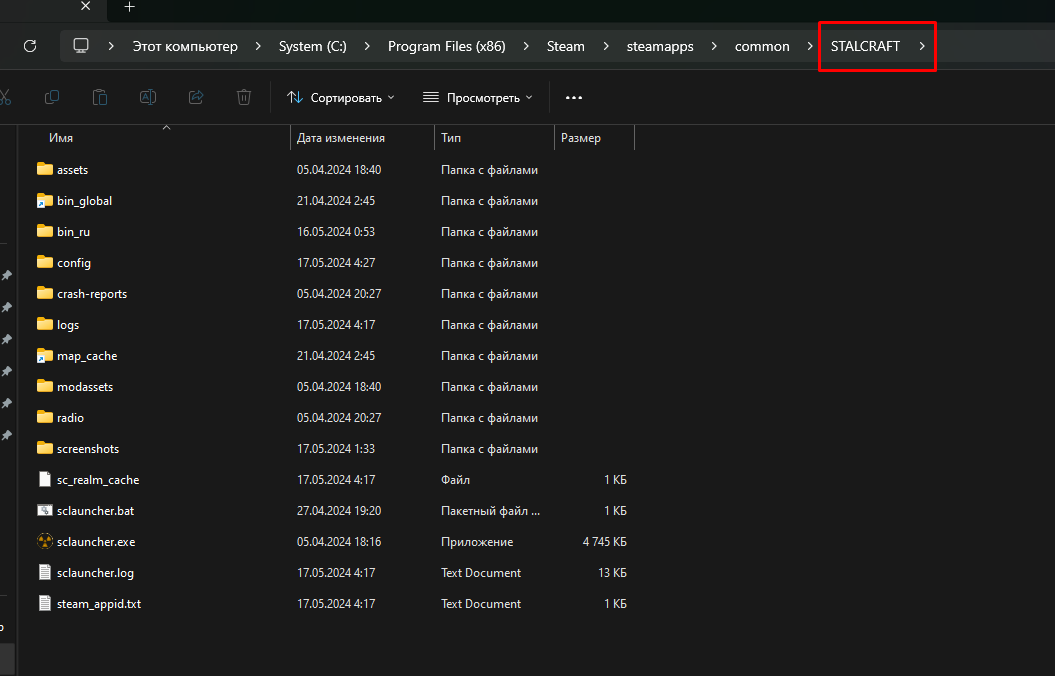Delete item with the trash icon
The width and height of the screenshot is (1055, 676).
coord(244,98)
